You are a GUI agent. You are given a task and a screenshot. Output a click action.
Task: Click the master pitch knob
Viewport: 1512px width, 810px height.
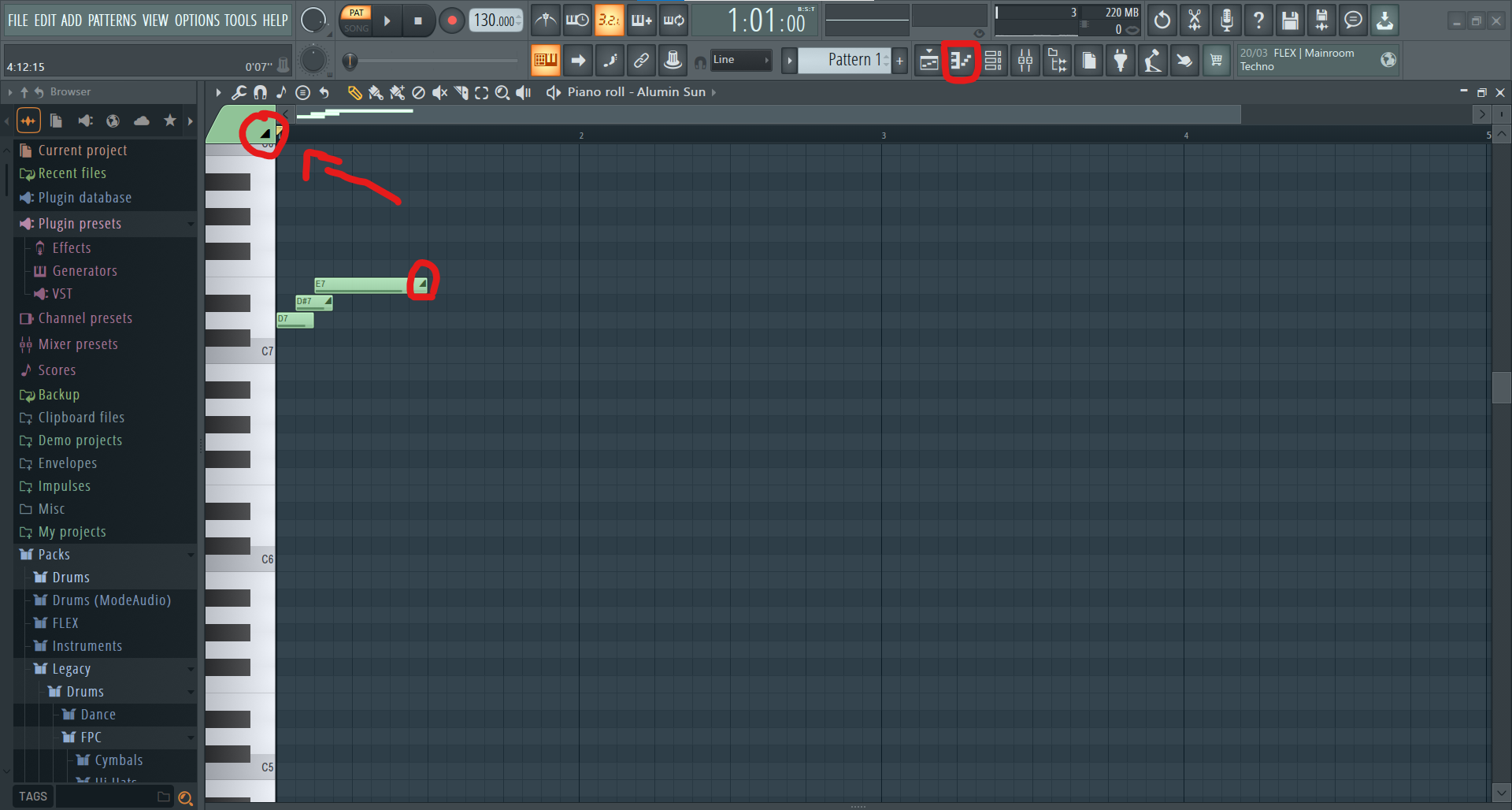[x=313, y=60]
